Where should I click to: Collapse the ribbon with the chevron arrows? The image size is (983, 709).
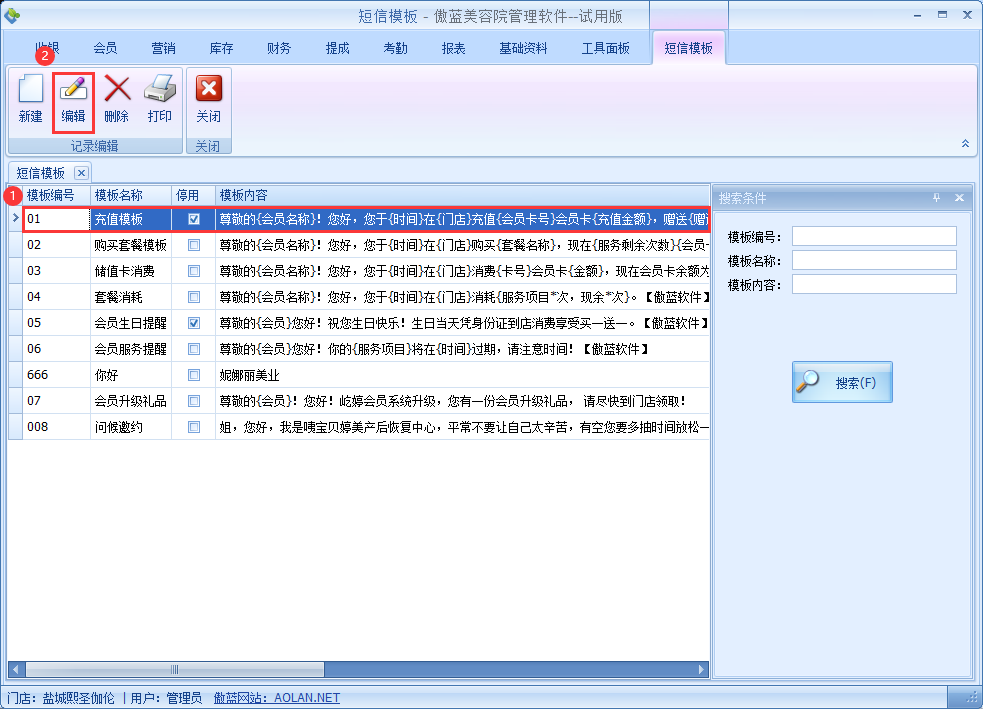pyautogui.click(x=965, y=144)
